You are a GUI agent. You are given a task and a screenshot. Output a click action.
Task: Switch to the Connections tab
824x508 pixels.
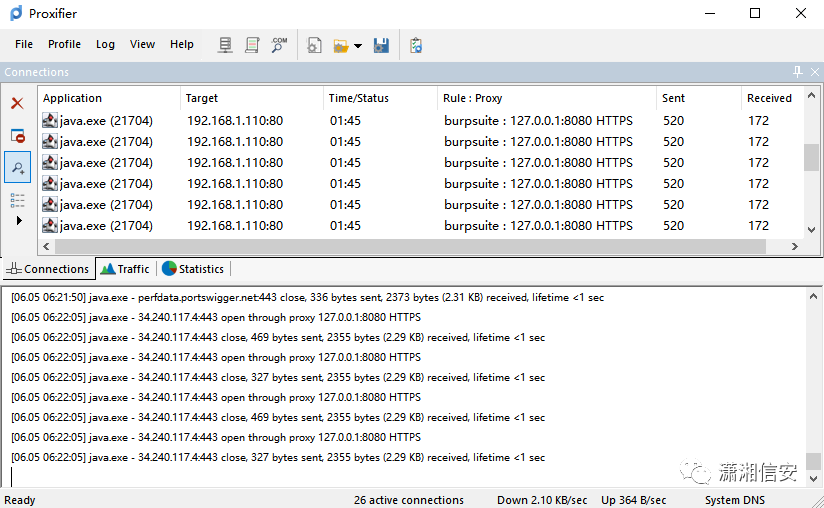(x=49, y=268)
